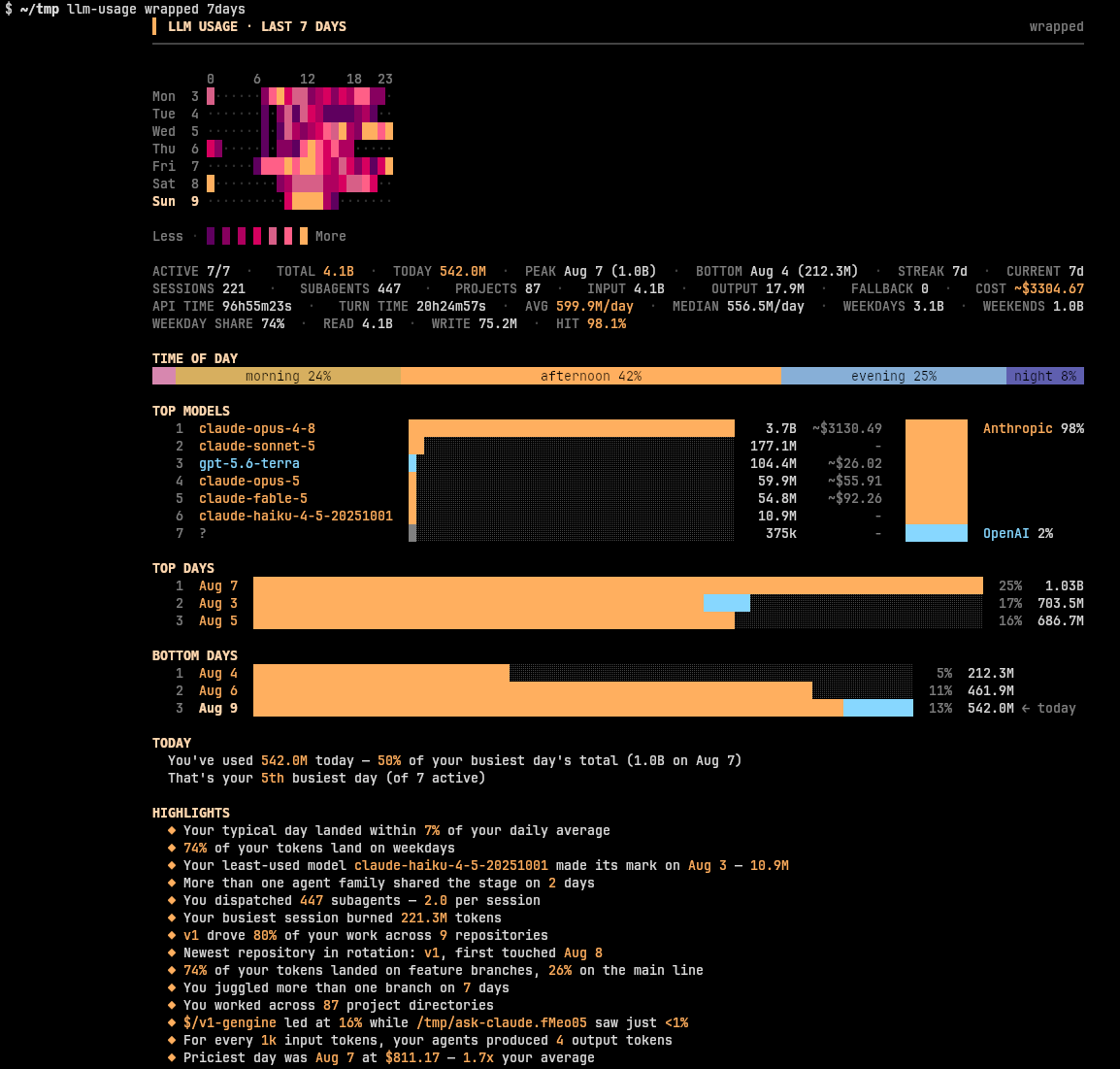Click the "HIGHLIGHTS" section heading
Image resolution: width=1120 pixels, height=1069 pixels.
191,813
